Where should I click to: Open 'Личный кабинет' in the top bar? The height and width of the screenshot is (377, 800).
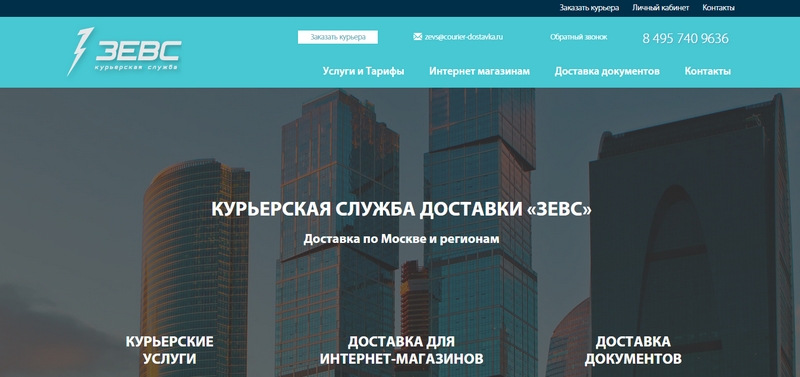pyautogui.click(x=660, y=8)
